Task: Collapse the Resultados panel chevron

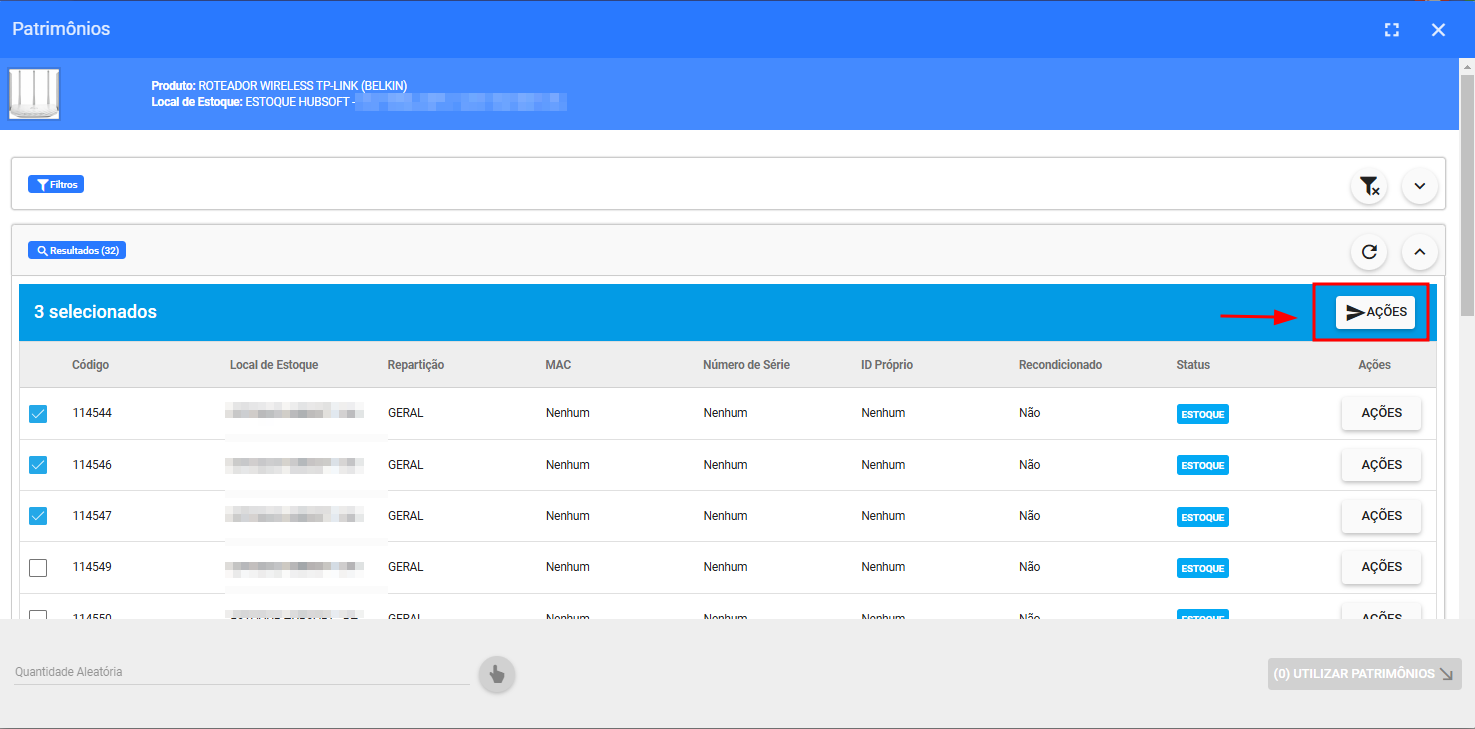Action: pyautogui.click(x=1419, y=252)
